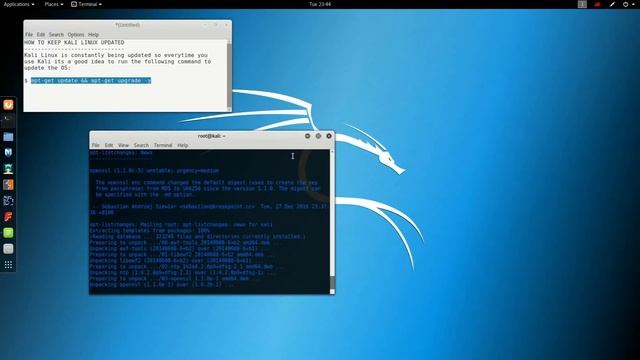Click the pen icon in top bar

pyautogui.click(x=612, y=4)
